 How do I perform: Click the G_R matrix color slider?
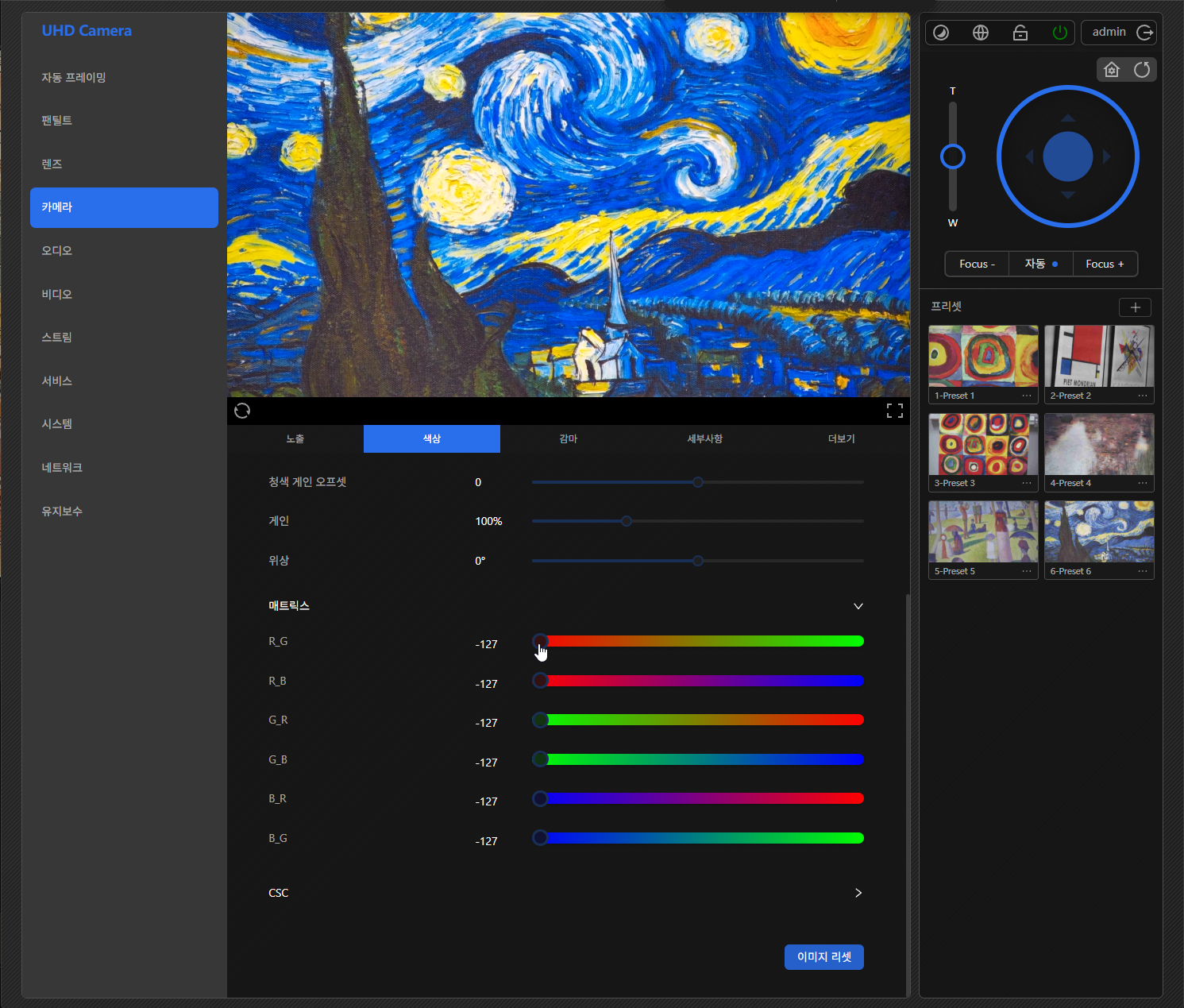698,720
